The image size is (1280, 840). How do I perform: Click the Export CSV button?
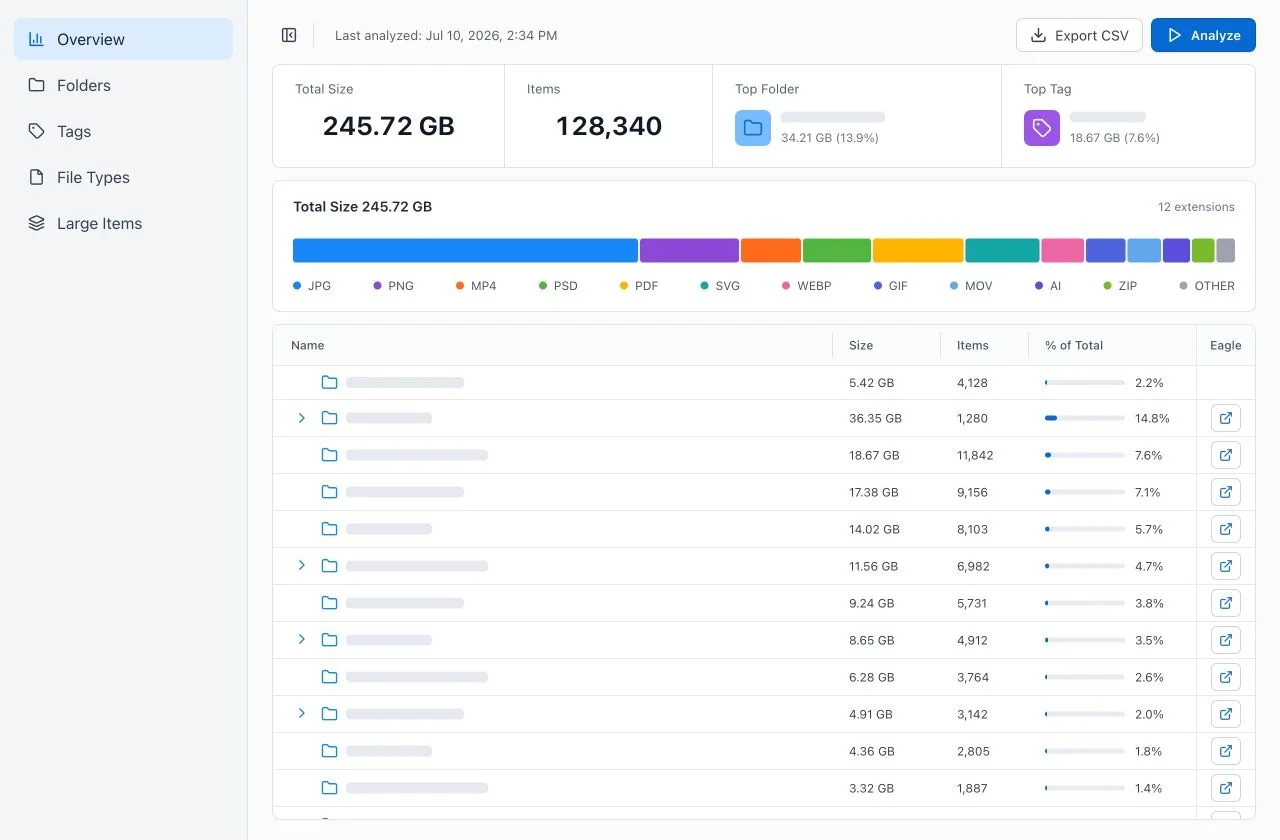coord(1079,35)
